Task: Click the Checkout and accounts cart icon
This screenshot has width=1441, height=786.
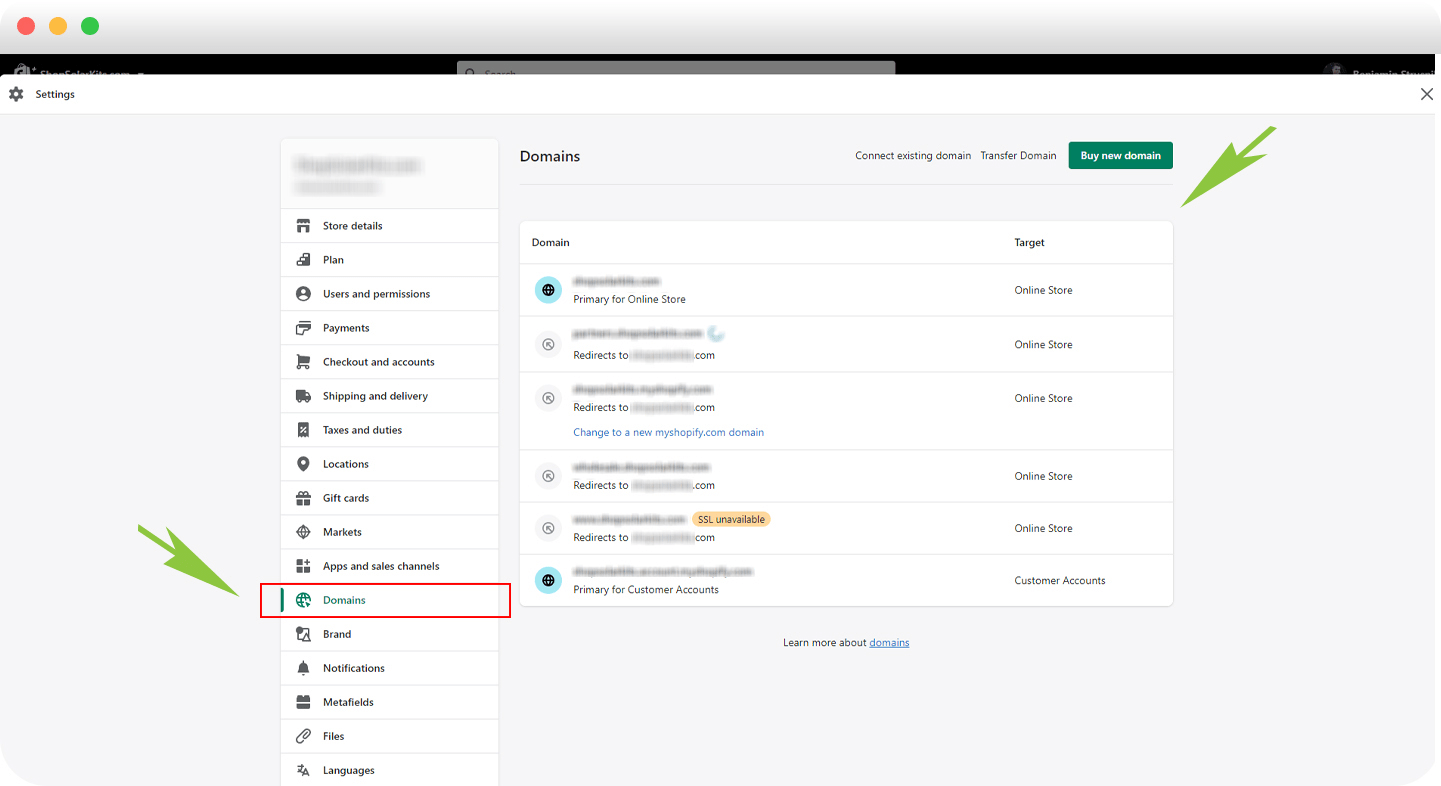Action: pos(303,362)
